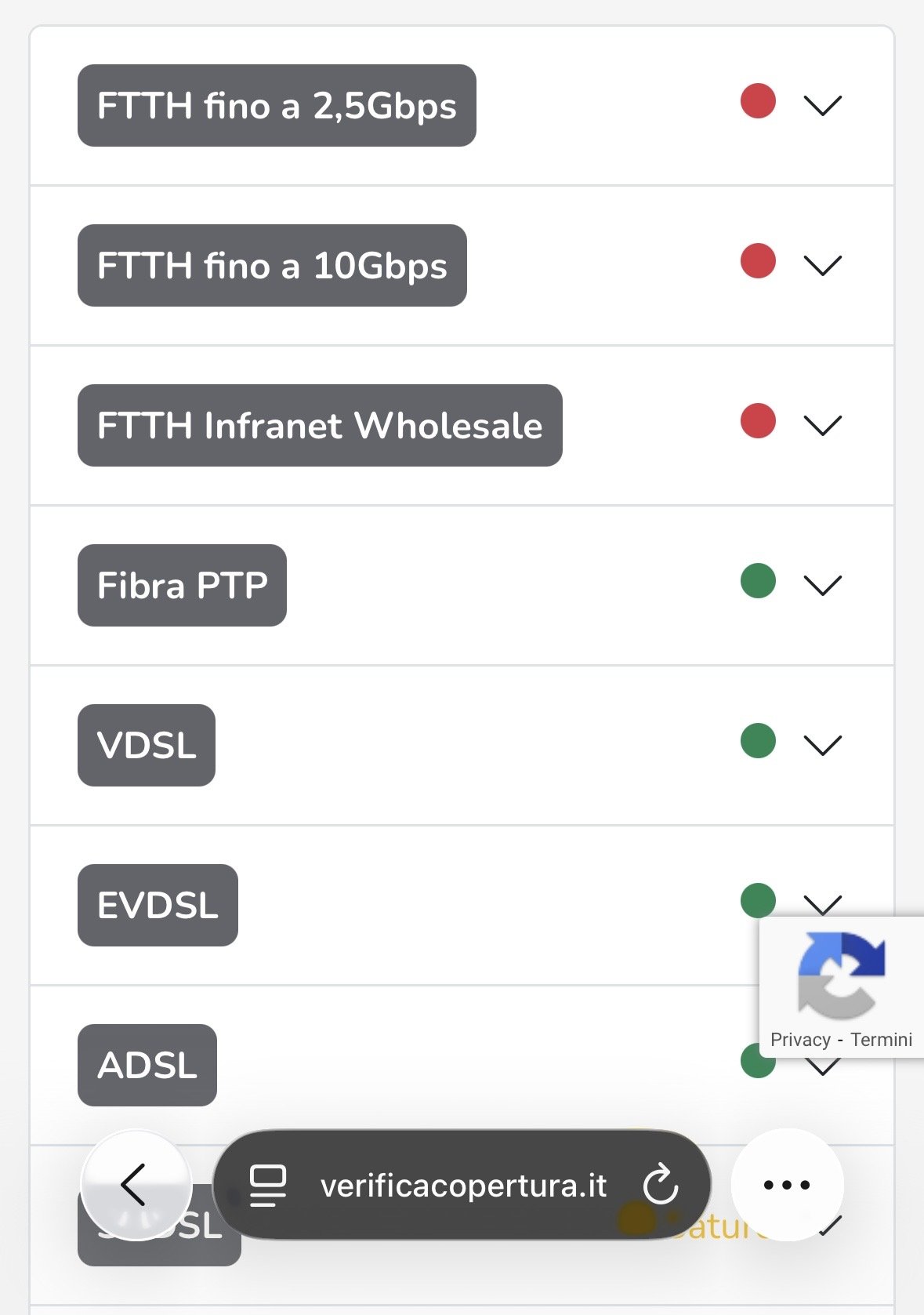Open the reCAPTCHA Privacy link
The width and height of the screenshot is (924, 1315).
800,1040
